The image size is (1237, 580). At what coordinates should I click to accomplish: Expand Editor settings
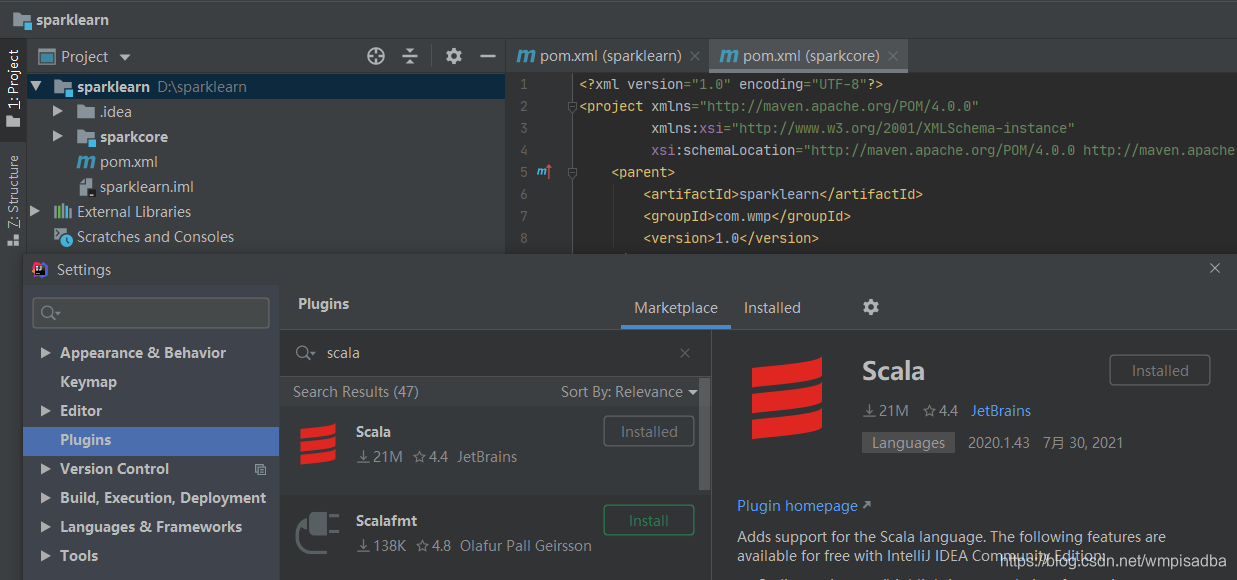click(x=46, y=411)
